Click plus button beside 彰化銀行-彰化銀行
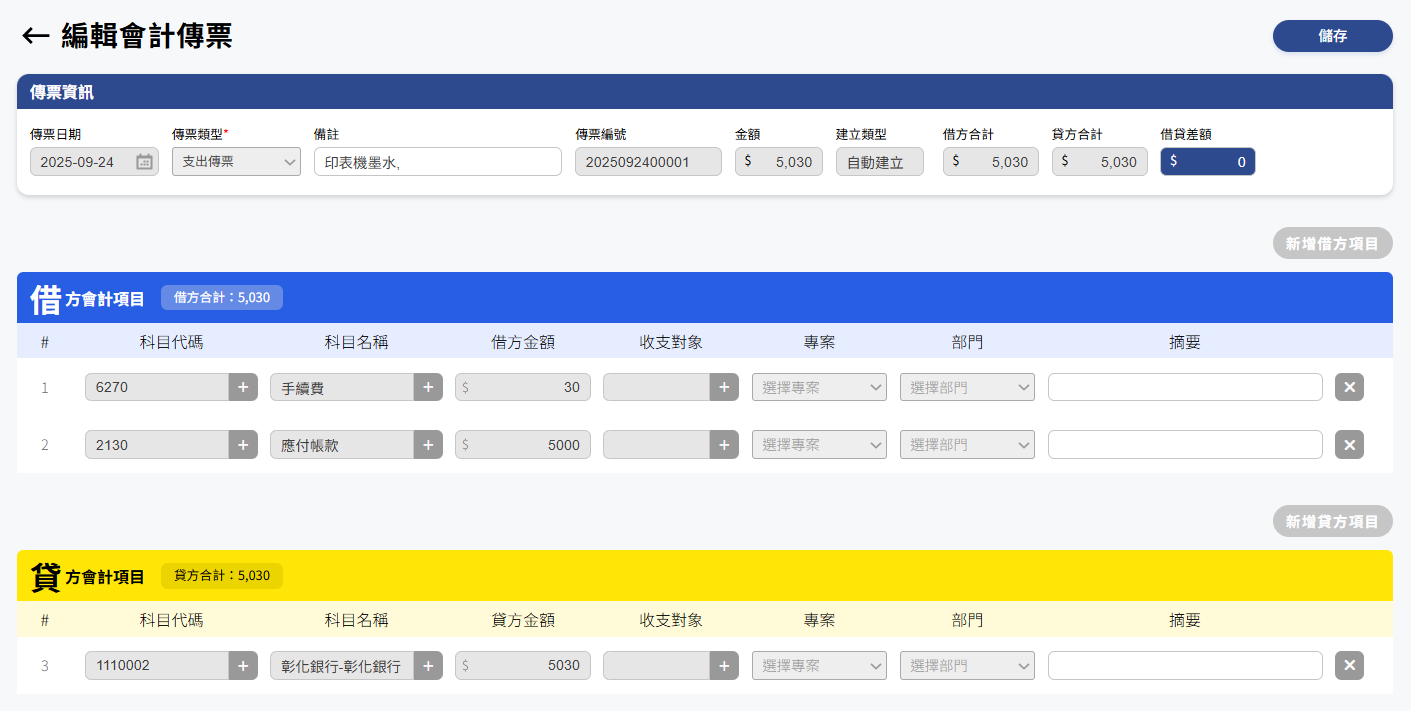 coord(428,665)
